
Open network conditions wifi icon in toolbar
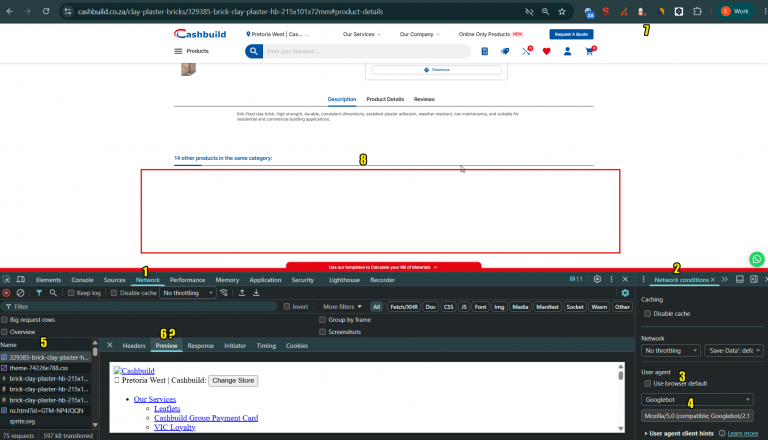tap(224, 293)
